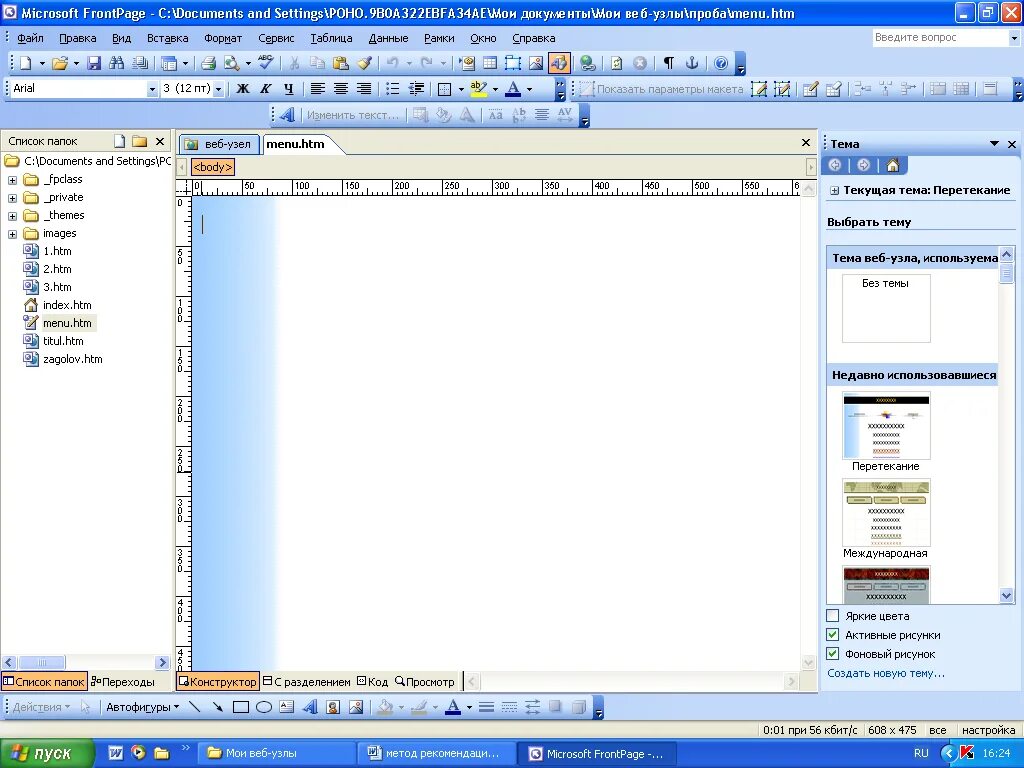1024x768 pixels.
Task: Select the Международная theme thumbnail
Action: (886, 513)
